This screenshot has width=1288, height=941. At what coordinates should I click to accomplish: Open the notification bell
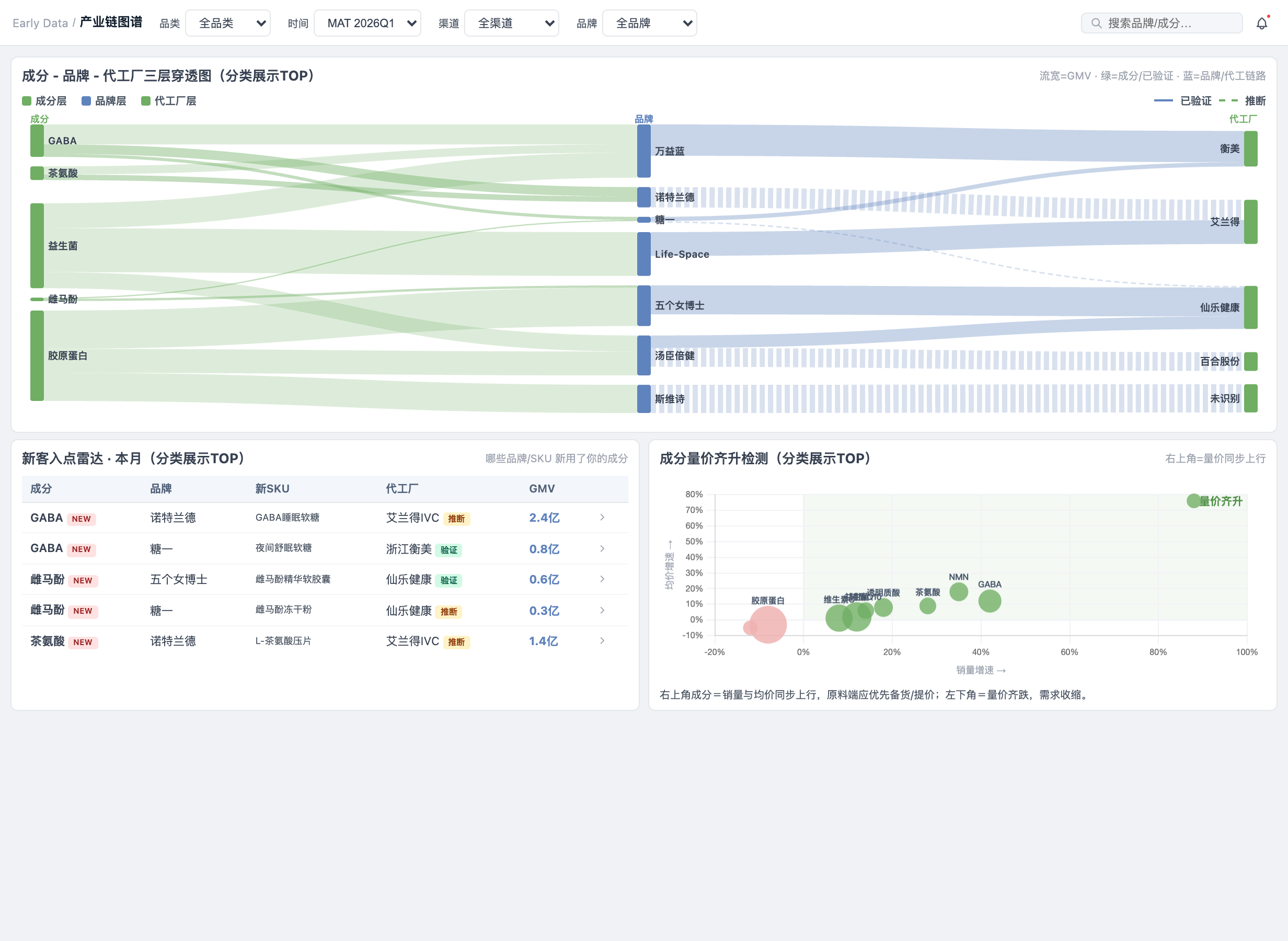(1262, 24)
